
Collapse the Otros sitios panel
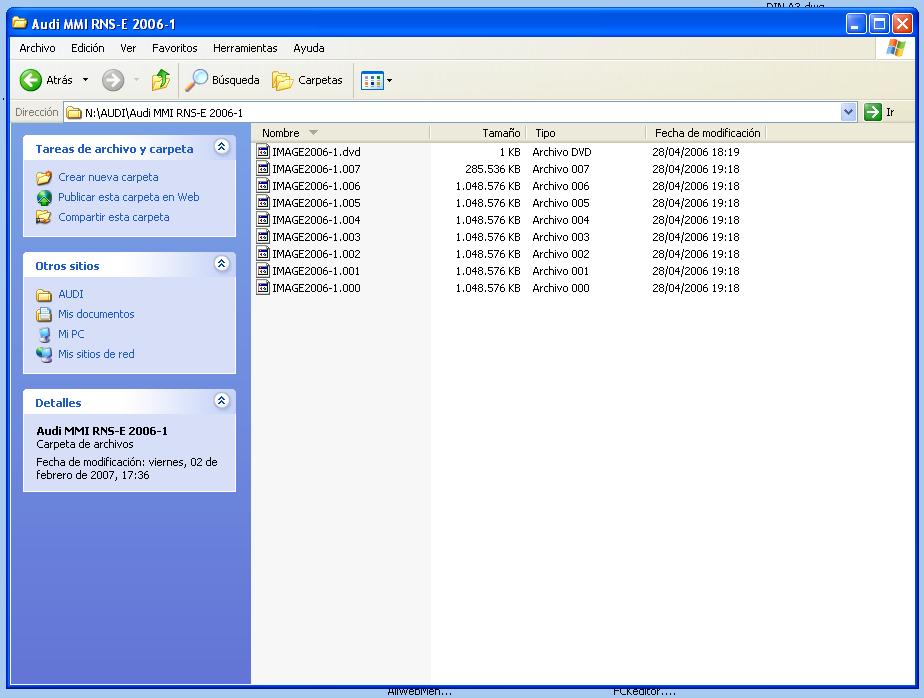click(x=222, y=264)
